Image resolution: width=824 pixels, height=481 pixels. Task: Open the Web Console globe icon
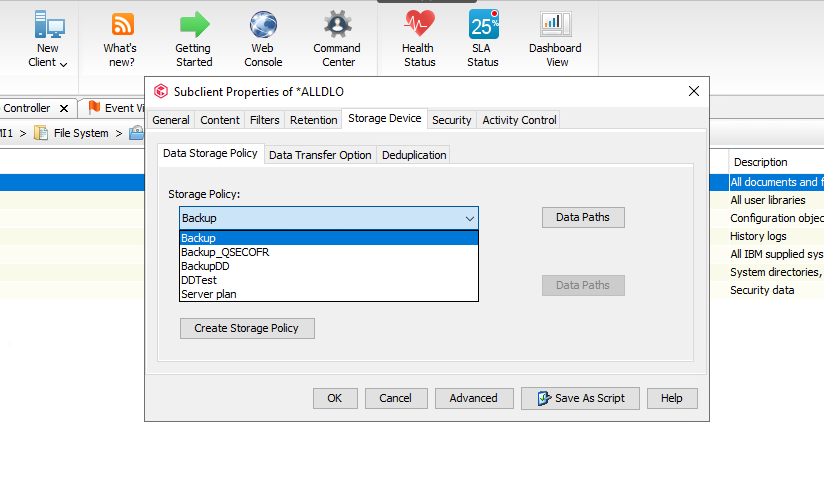[263, 25]
